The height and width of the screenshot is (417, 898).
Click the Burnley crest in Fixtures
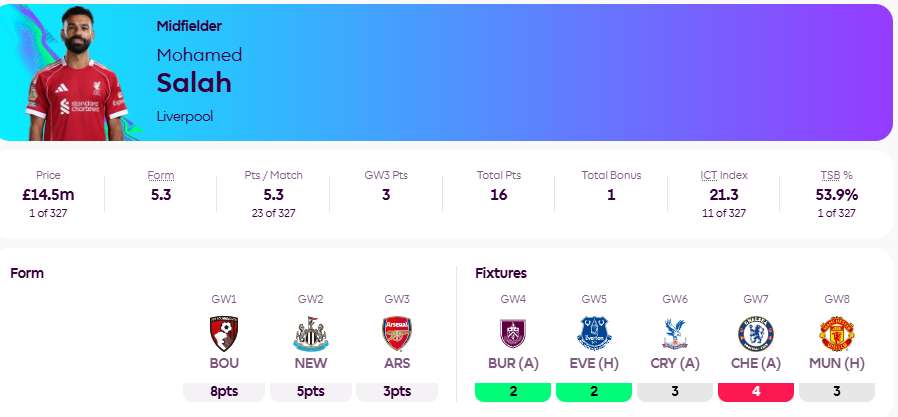click(513, 332)
